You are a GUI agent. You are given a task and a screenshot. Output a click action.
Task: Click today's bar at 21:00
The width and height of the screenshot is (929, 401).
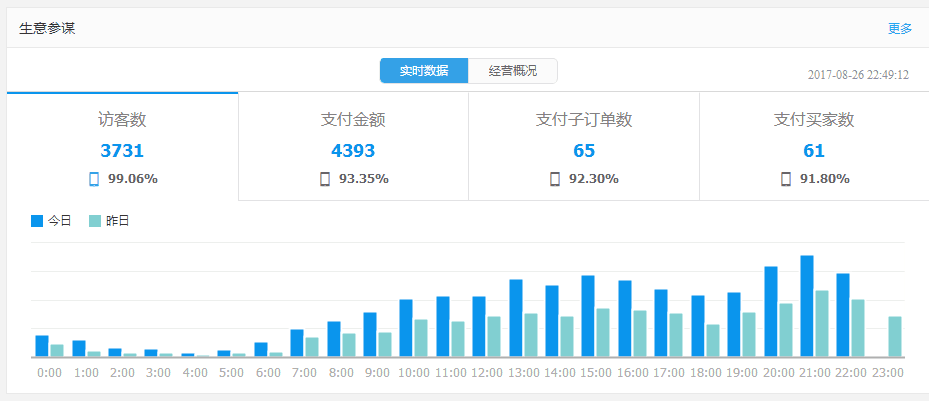pos(806,306)
